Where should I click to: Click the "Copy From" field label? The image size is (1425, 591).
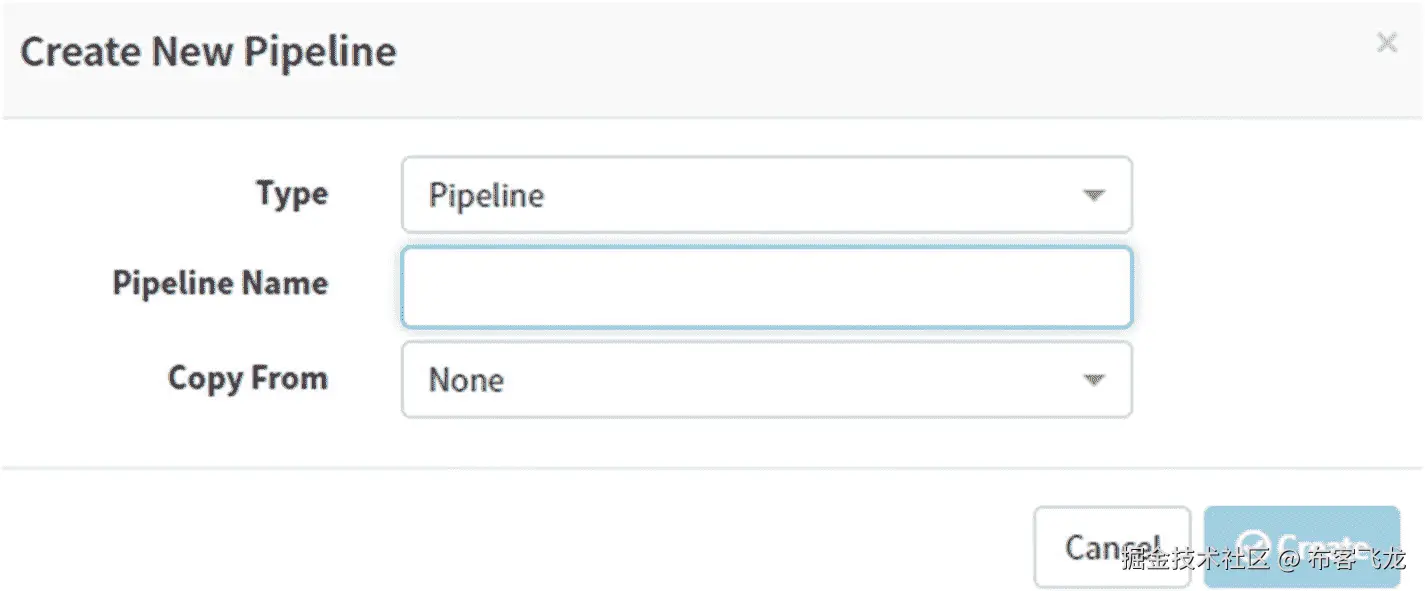click(247, 378)
